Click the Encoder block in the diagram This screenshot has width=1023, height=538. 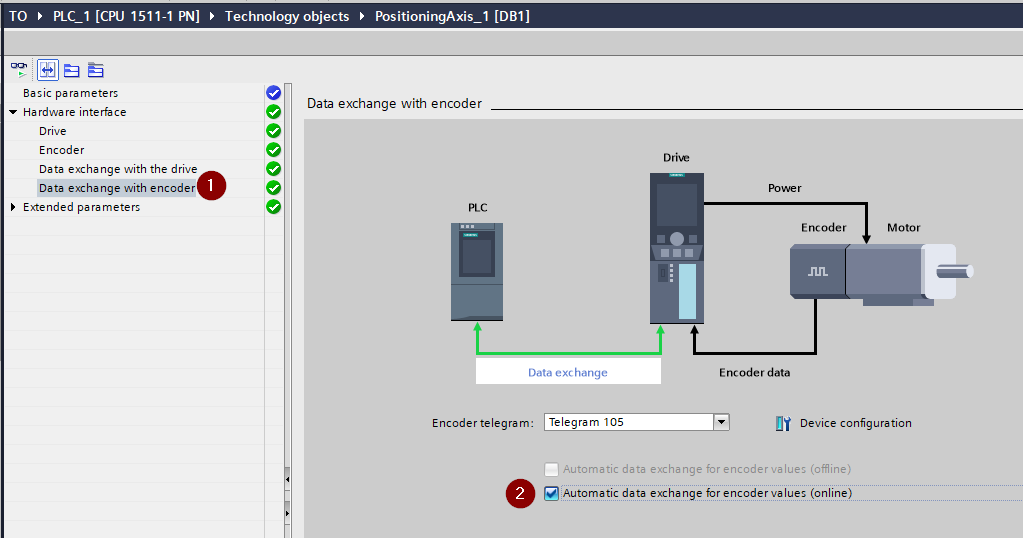pyautogui.click(x=817, y=271)
